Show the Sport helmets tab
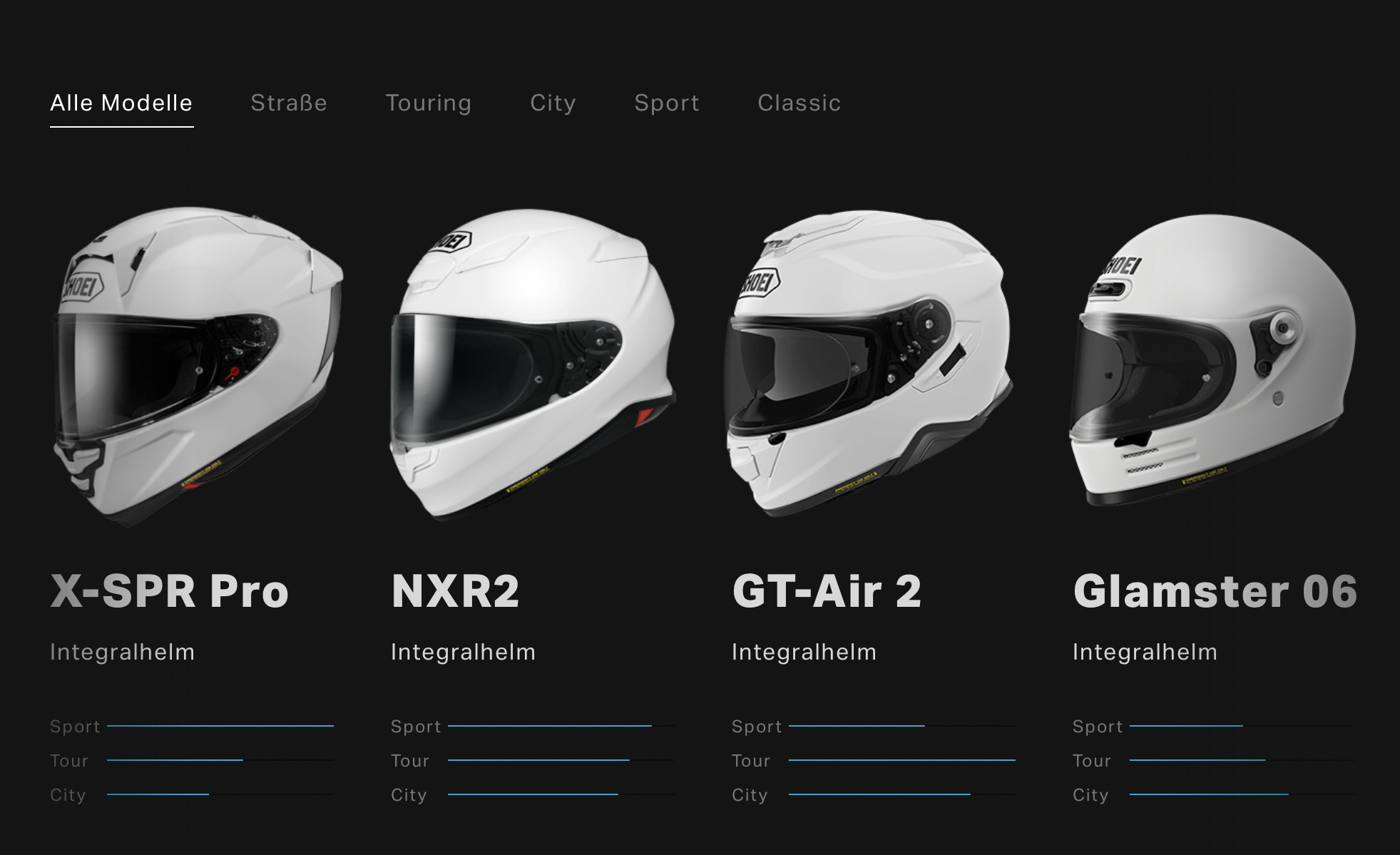Screen dimensions: 1400x855 pos(667,103)
